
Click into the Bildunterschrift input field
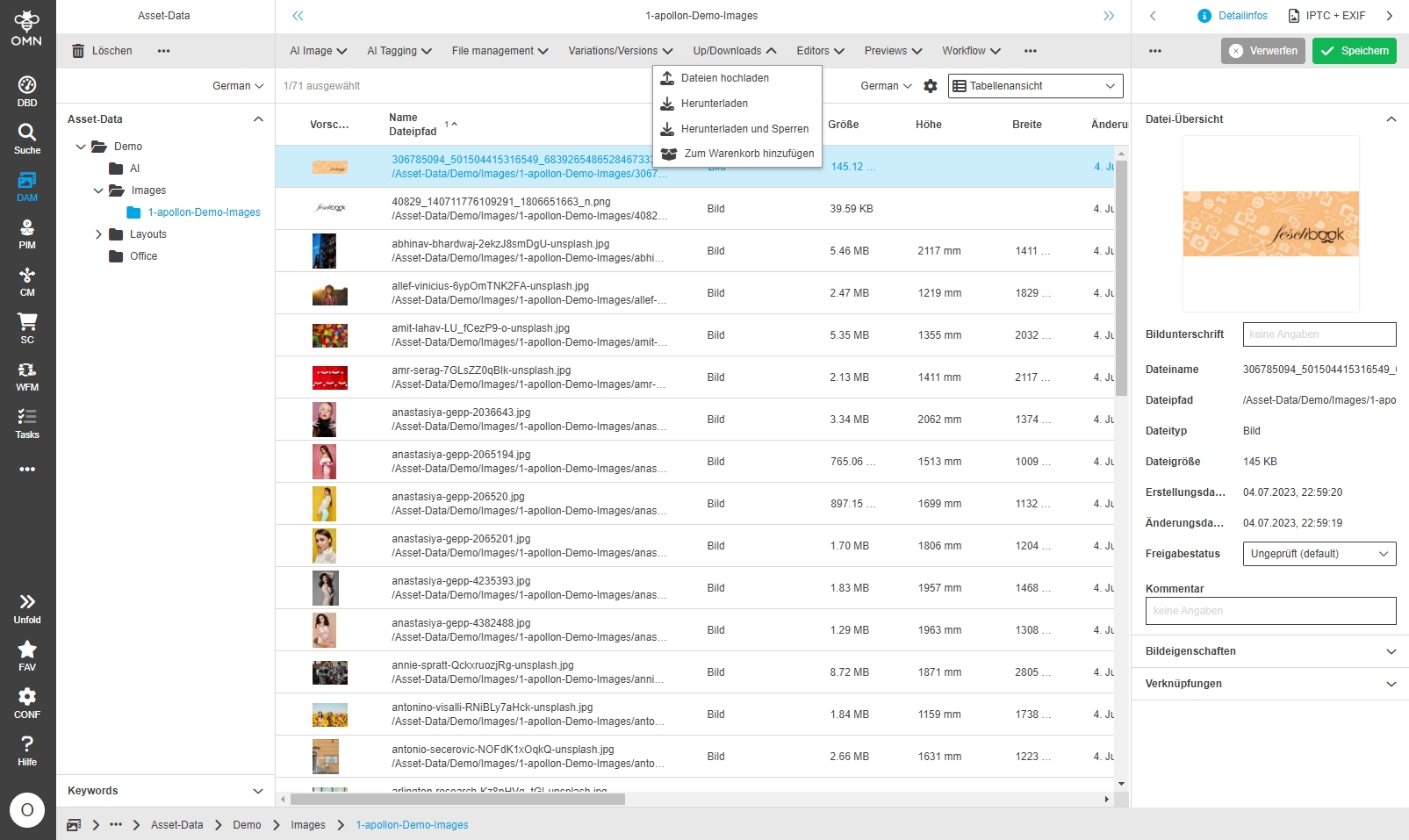point(1319,334)
